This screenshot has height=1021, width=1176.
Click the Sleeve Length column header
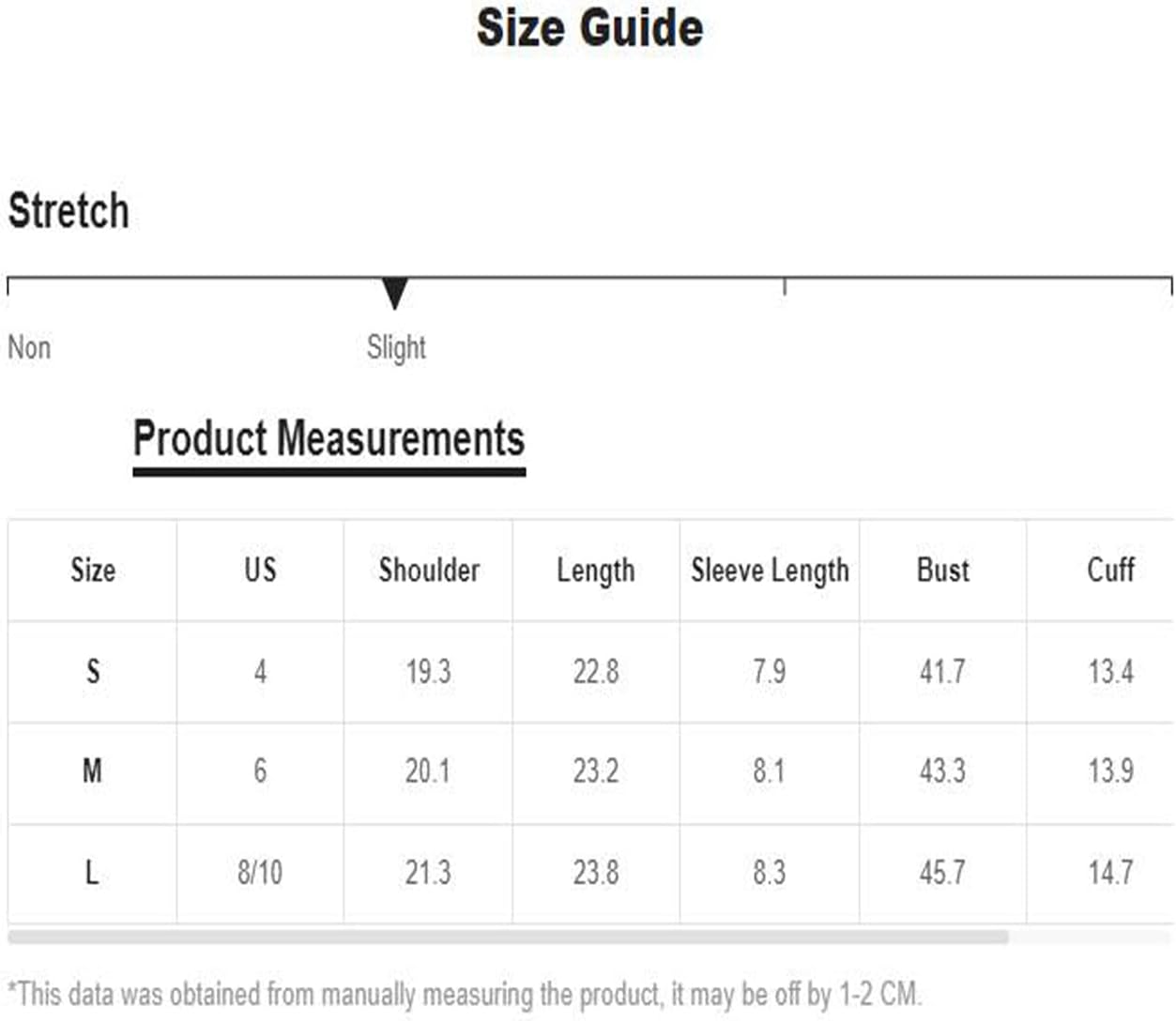(x=770, y=571)
